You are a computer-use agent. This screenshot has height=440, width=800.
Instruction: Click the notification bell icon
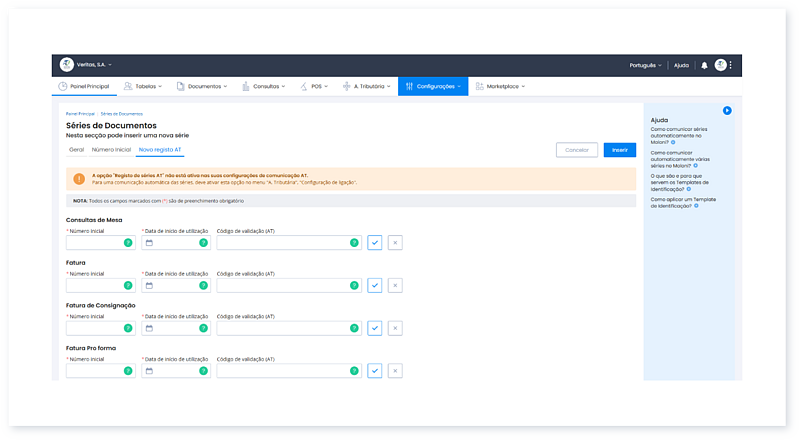coord(704,65)
